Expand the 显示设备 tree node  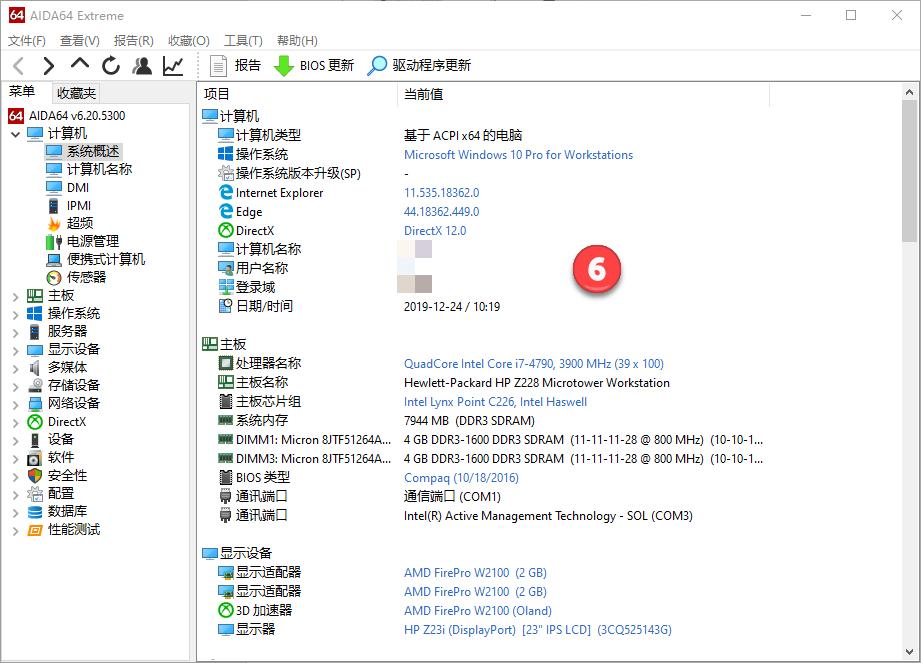[15, 351]
